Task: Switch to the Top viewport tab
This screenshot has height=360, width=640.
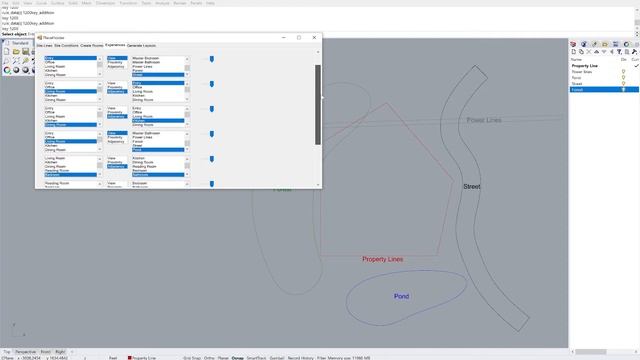Action: pos(7,351)
